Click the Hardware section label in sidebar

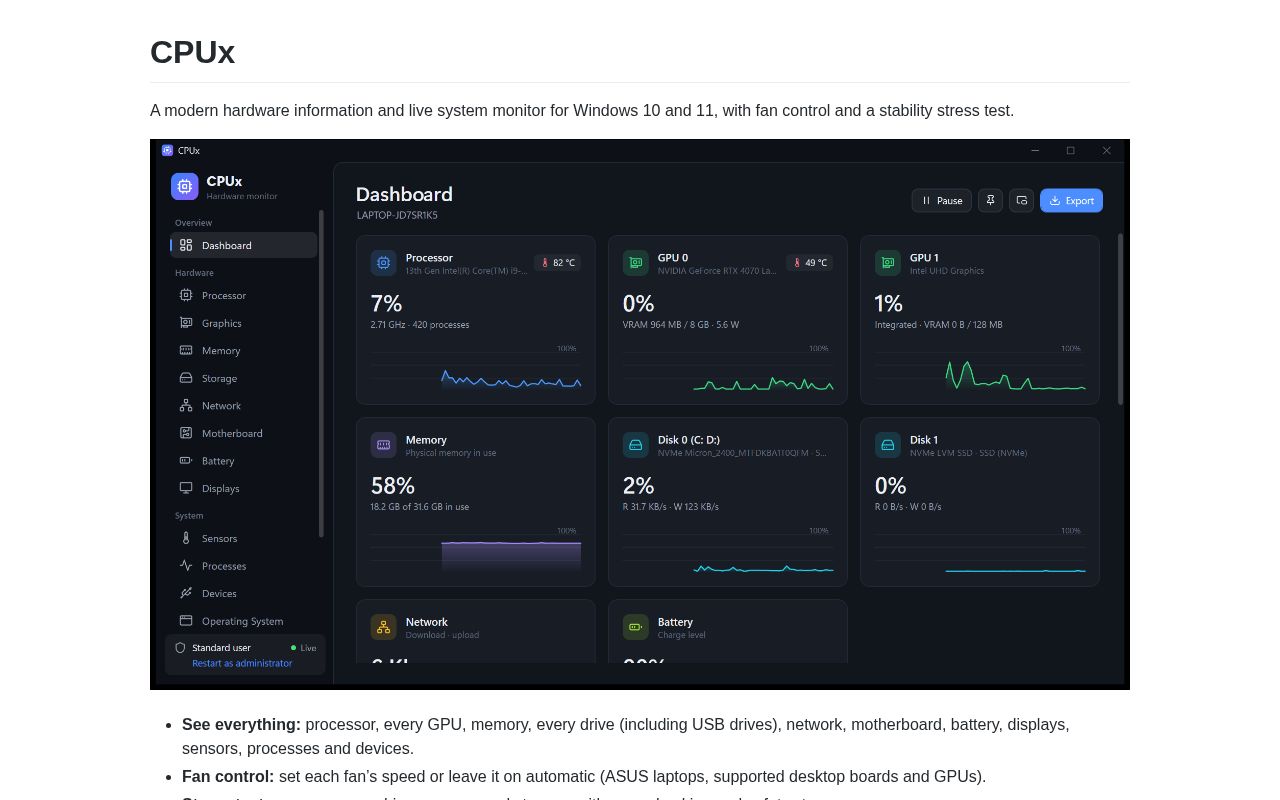(194, 273)
